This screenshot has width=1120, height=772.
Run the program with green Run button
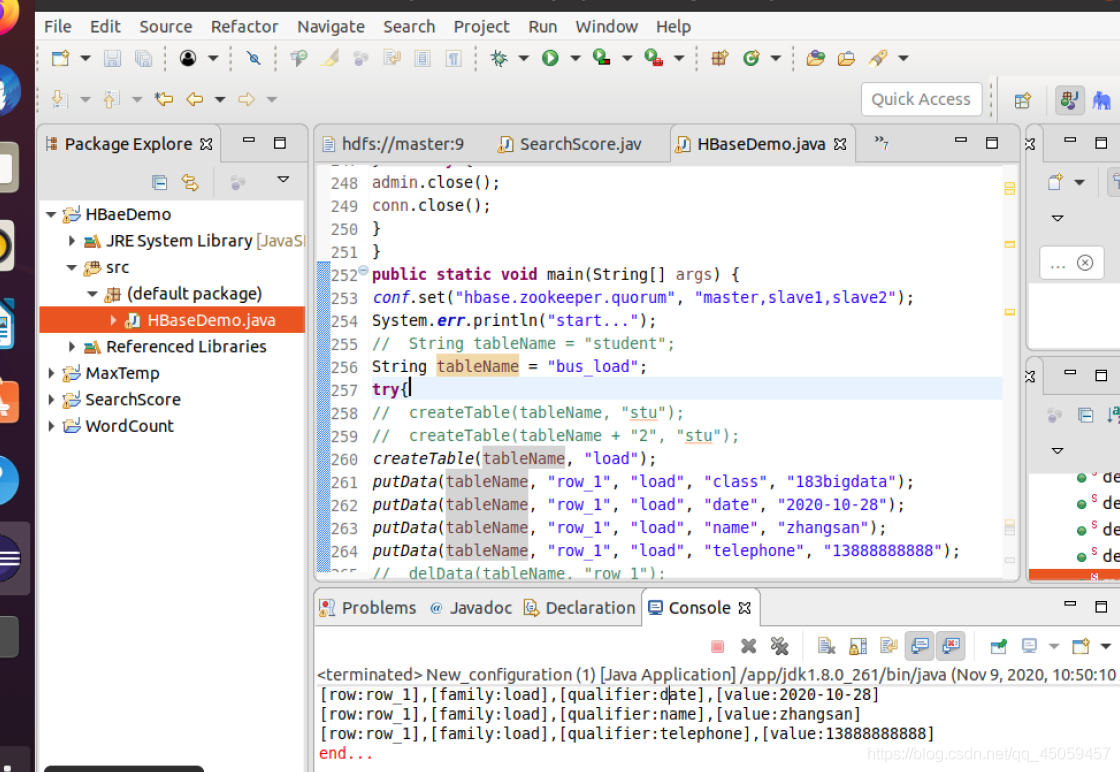[x=550, y=58]
